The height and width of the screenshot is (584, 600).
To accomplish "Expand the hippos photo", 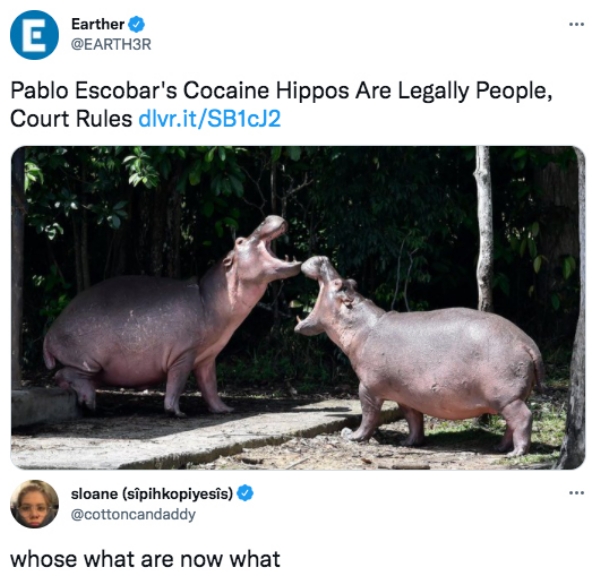I will (298, 308).
